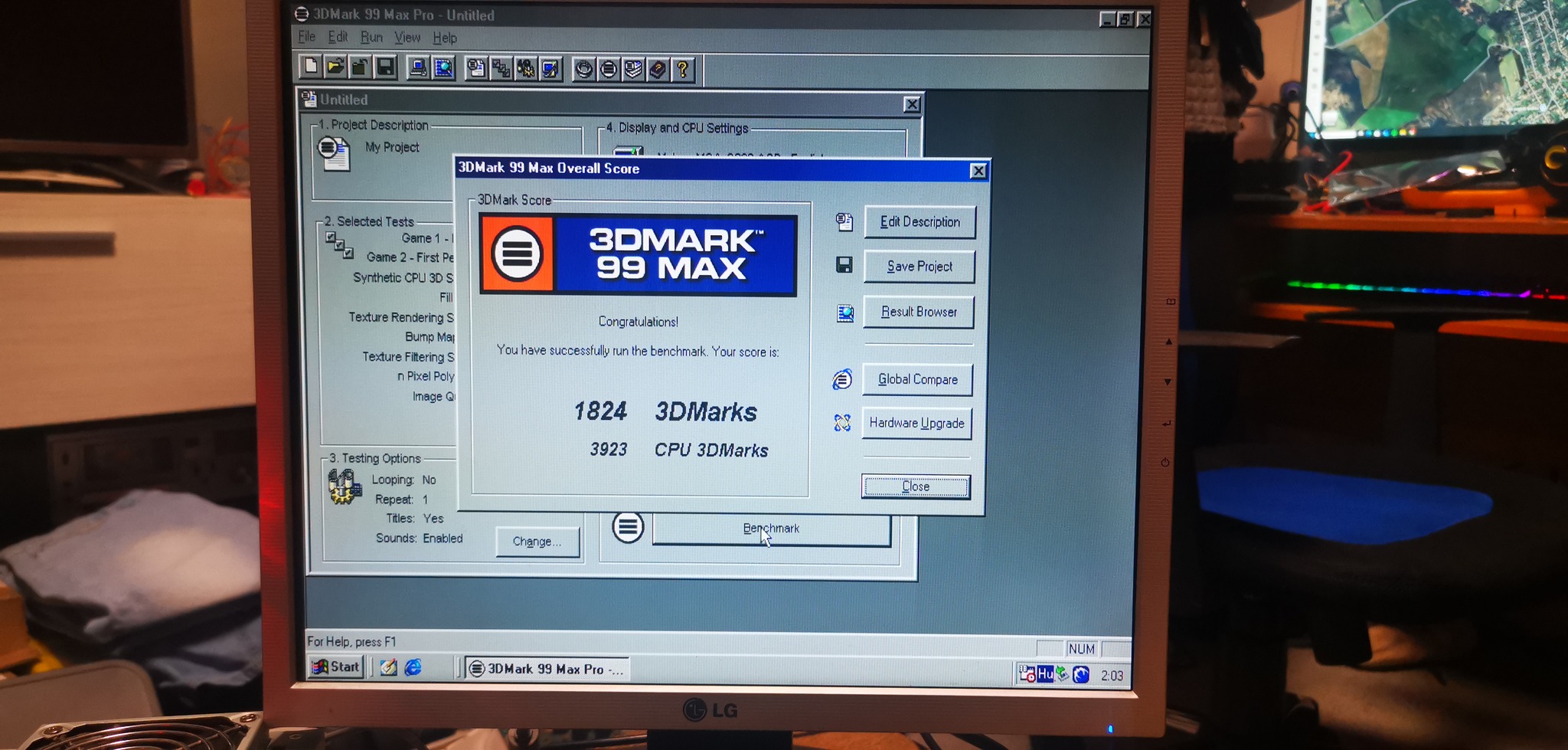Viewport: 1568px width, 750px height.
Task: Click the magnifier Result Browser toolbar icon
Action: coord(443,68)
